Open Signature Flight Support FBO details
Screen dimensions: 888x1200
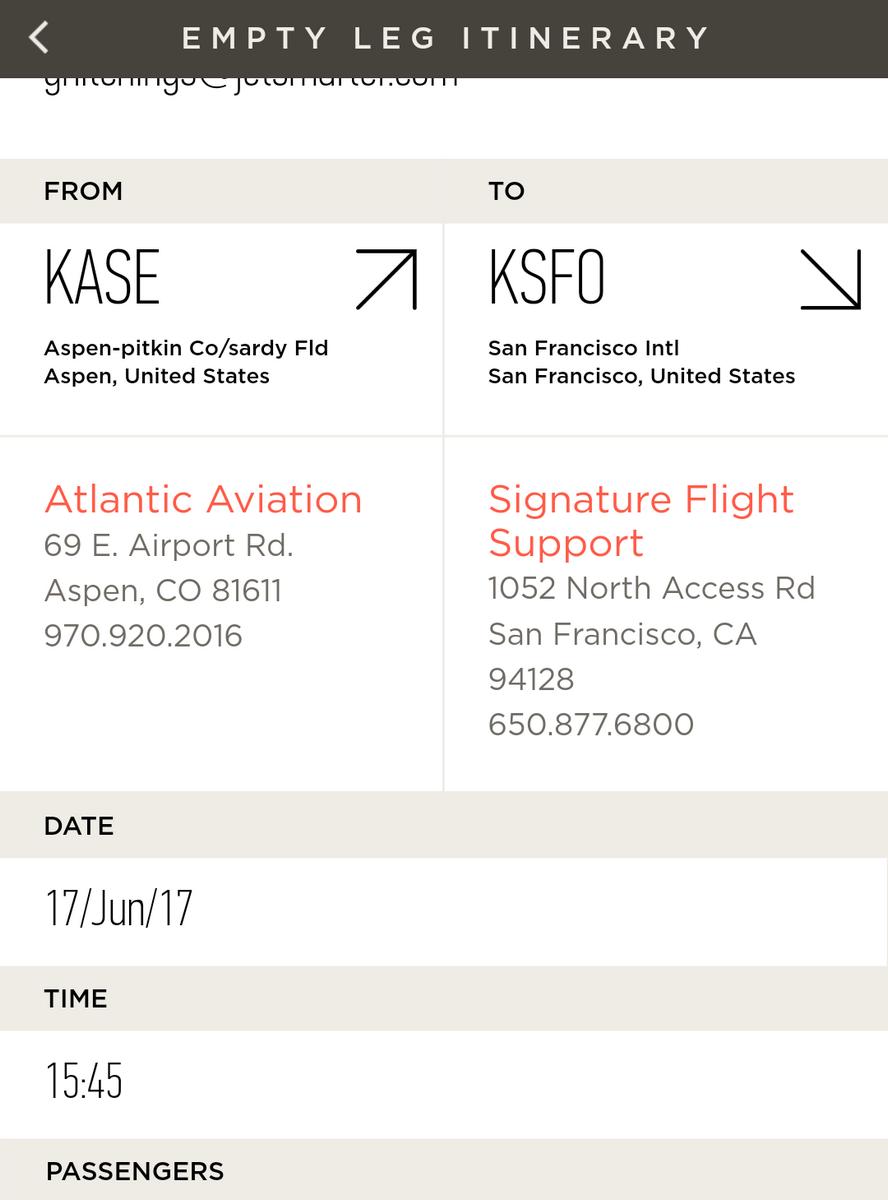tap(640, 522)
